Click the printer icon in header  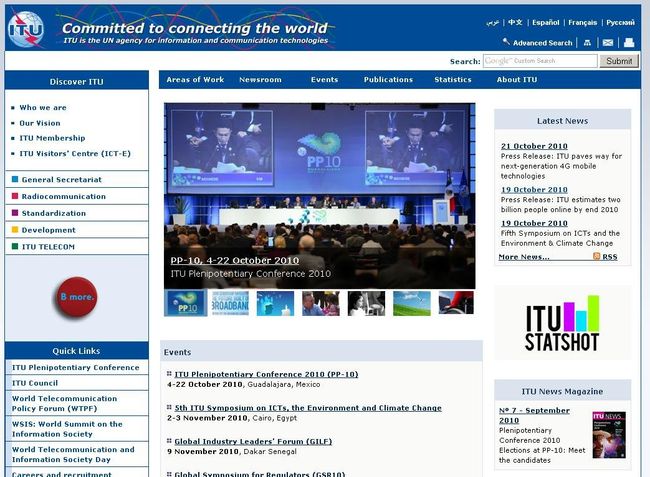[629, 43]
